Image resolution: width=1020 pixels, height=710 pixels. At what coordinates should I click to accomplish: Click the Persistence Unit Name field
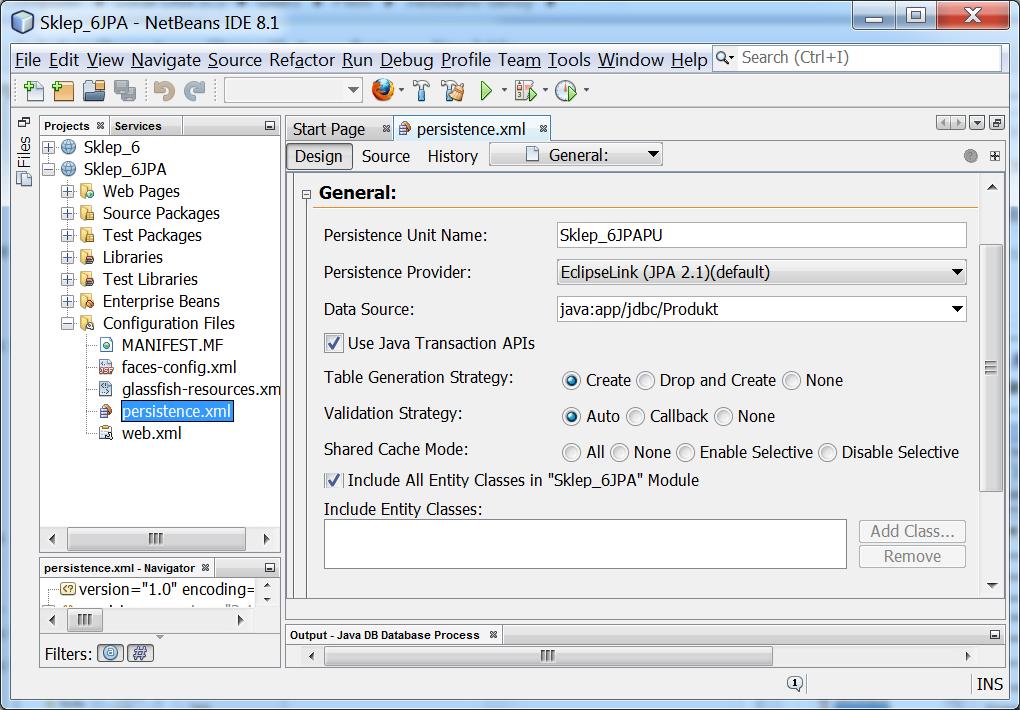(x=762, y=235)
